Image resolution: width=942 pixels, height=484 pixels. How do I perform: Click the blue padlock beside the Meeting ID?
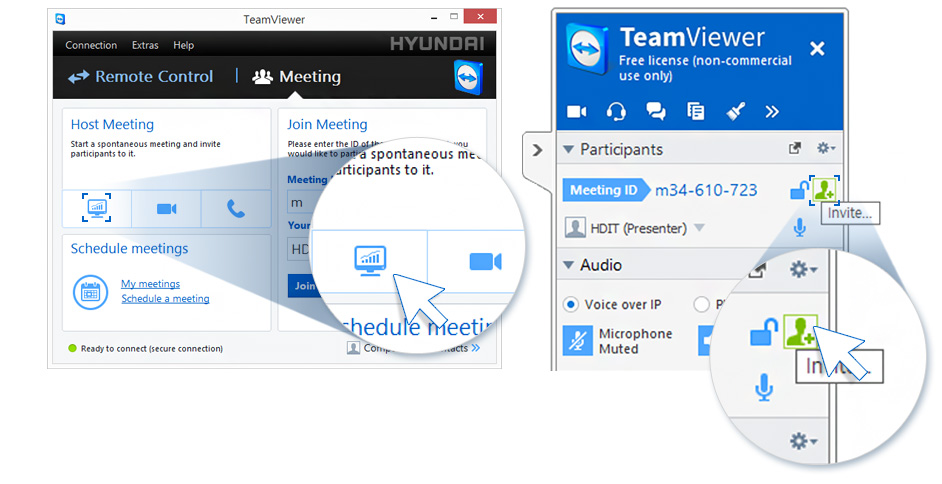(799, 191)
